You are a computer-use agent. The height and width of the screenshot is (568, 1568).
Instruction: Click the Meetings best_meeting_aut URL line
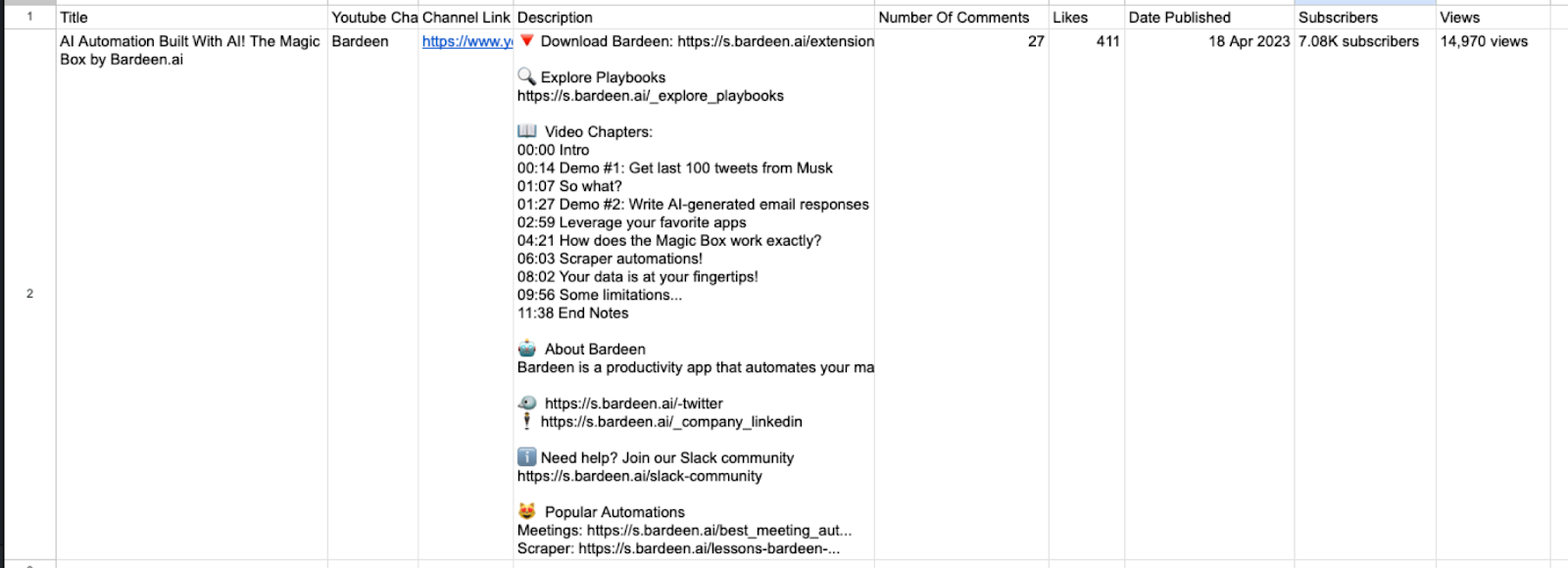tap(684, 530)
